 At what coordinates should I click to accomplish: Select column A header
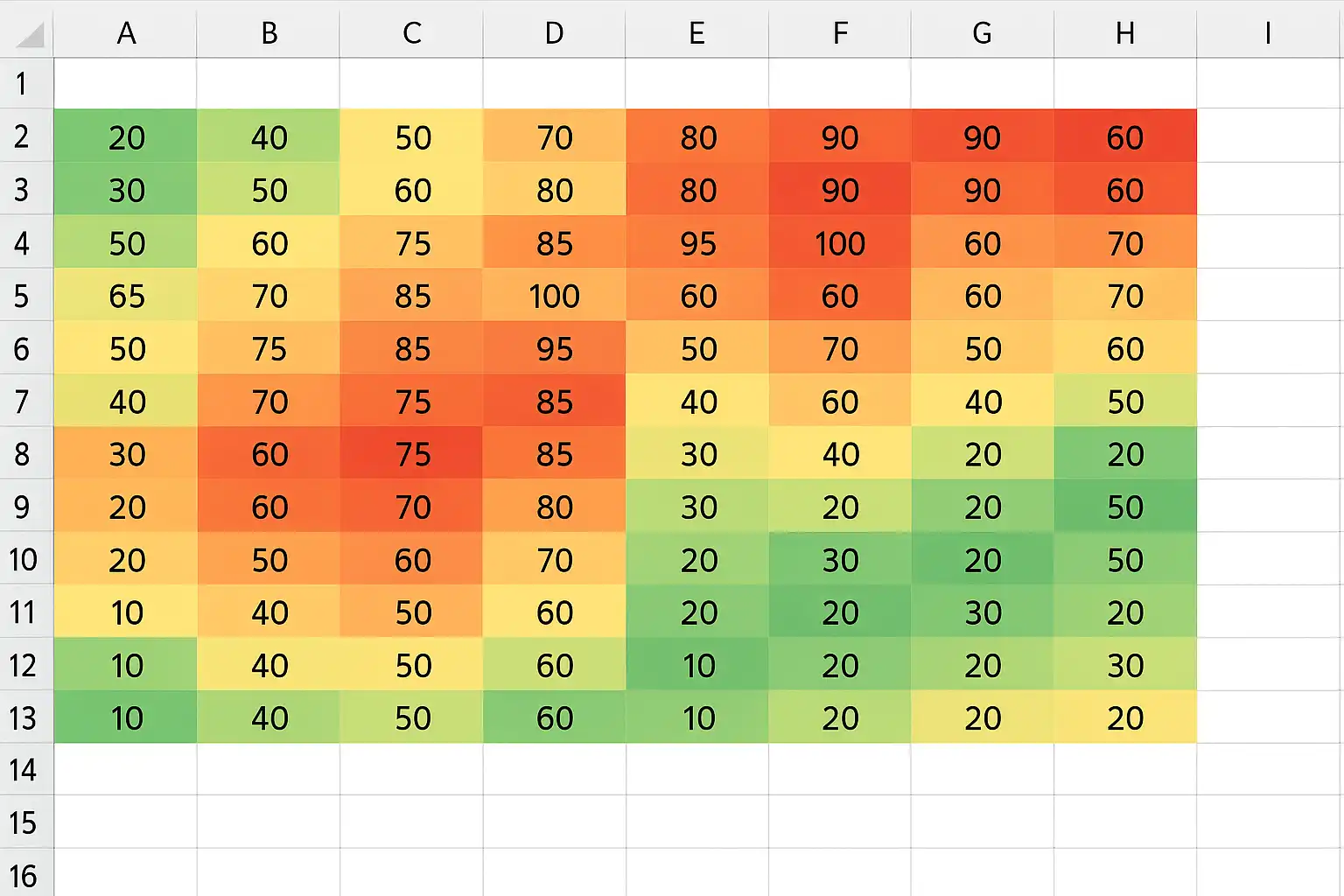point(125,33)
